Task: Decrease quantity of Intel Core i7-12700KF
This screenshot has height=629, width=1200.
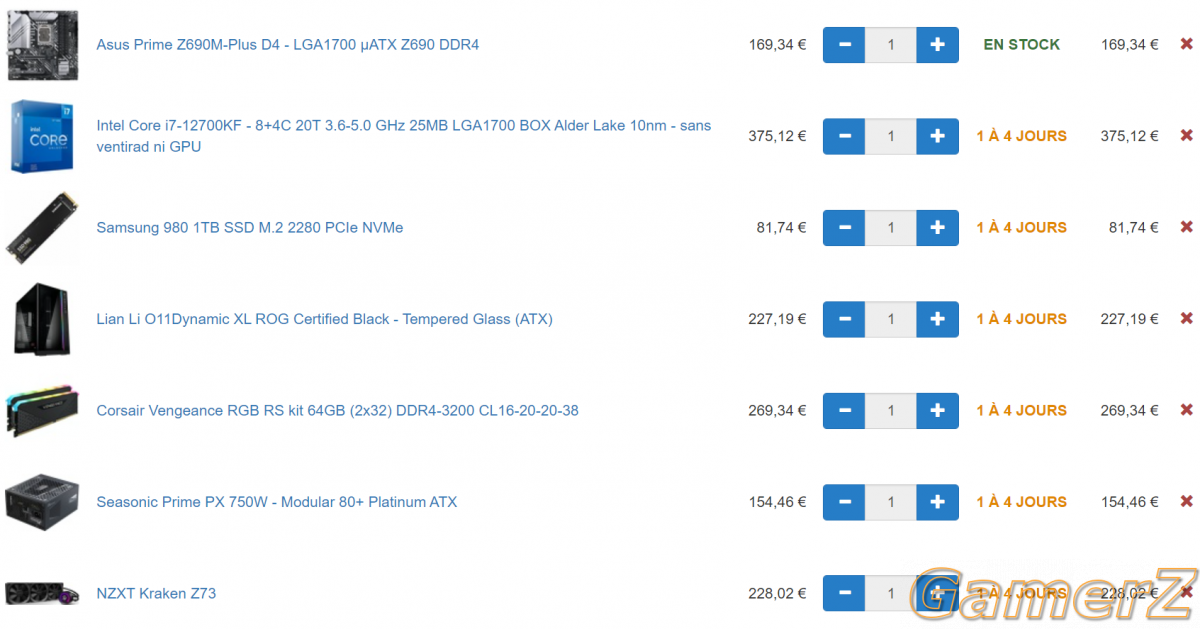Action: [844, 136]
